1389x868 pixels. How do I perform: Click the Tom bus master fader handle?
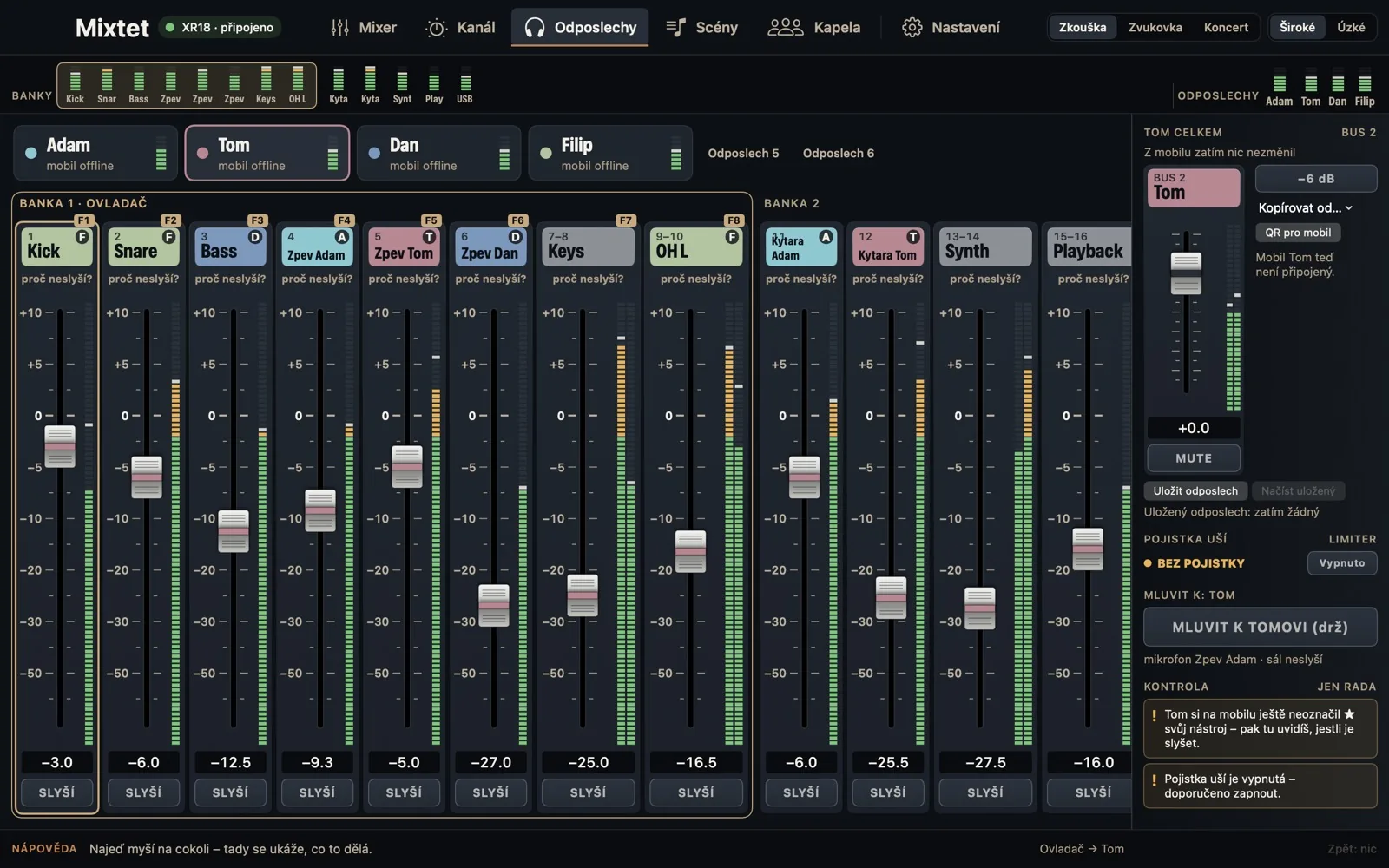point(1186,273)
